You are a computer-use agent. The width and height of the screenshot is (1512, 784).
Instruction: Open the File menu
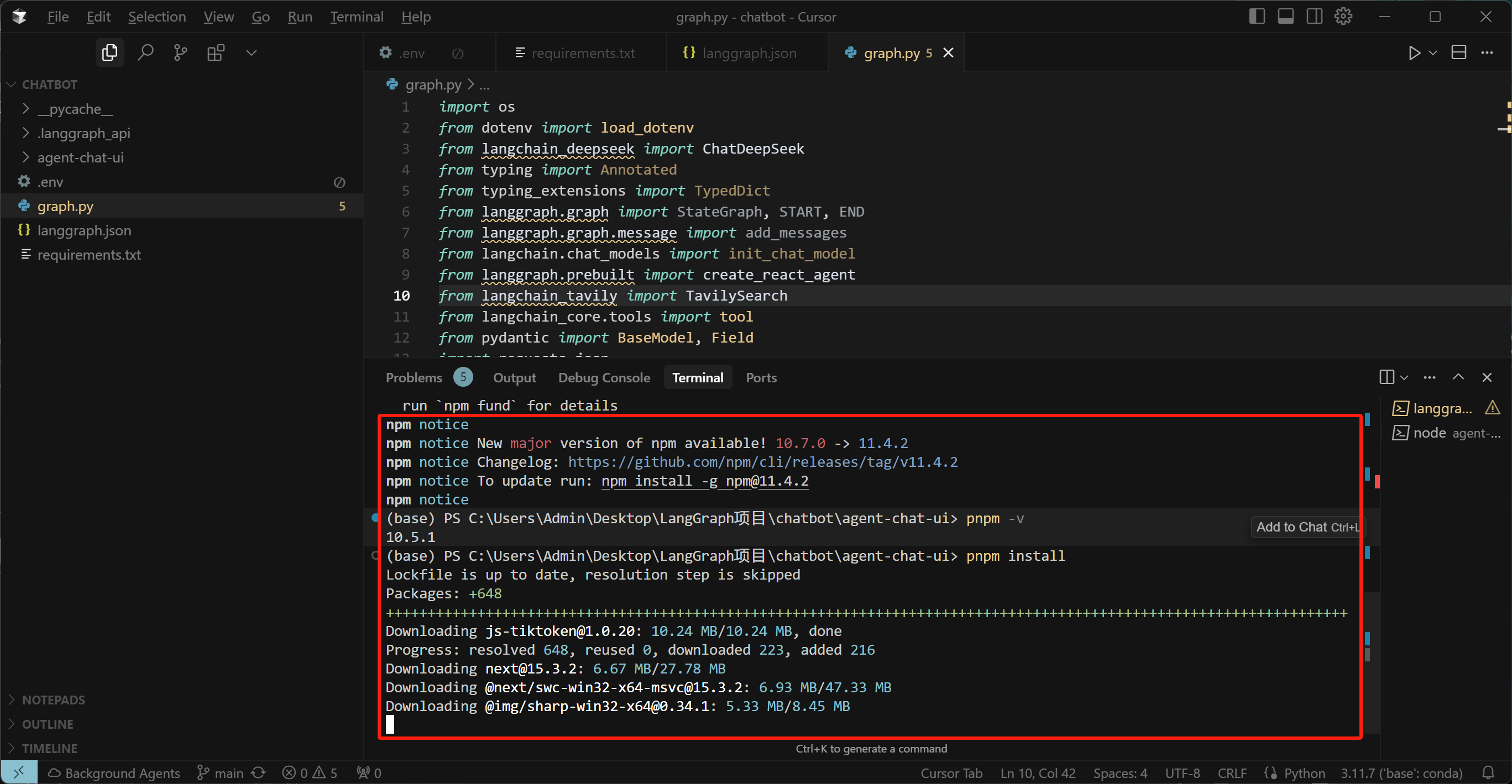coord(57,17)
